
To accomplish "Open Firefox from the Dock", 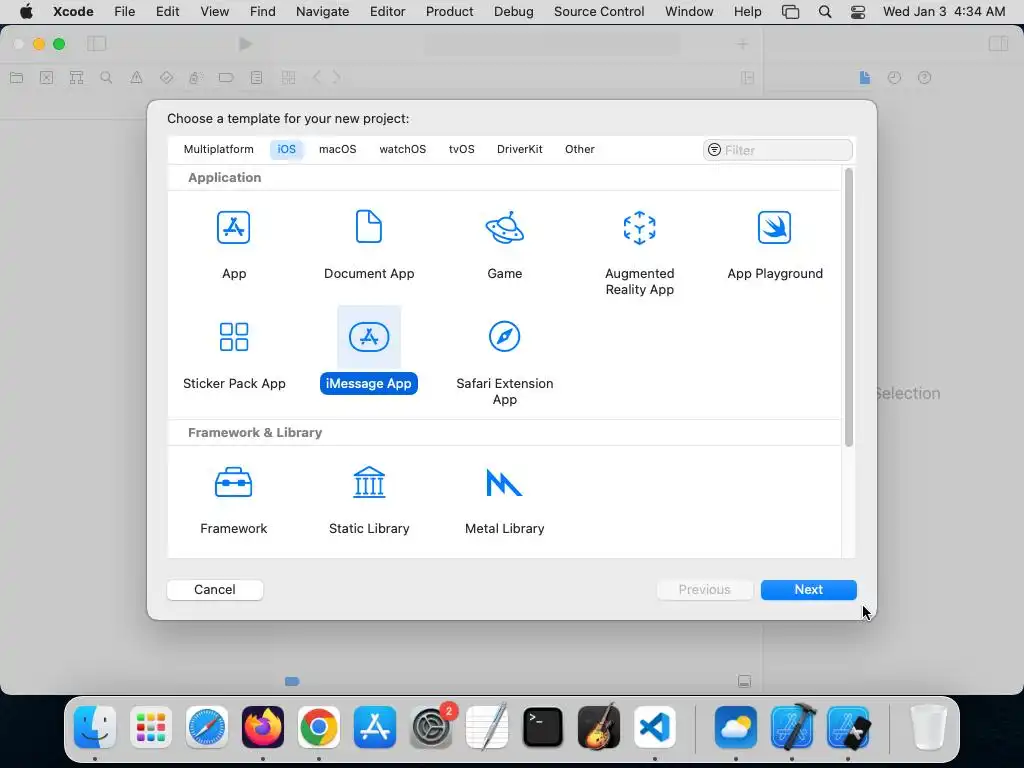I will point(263,727).
